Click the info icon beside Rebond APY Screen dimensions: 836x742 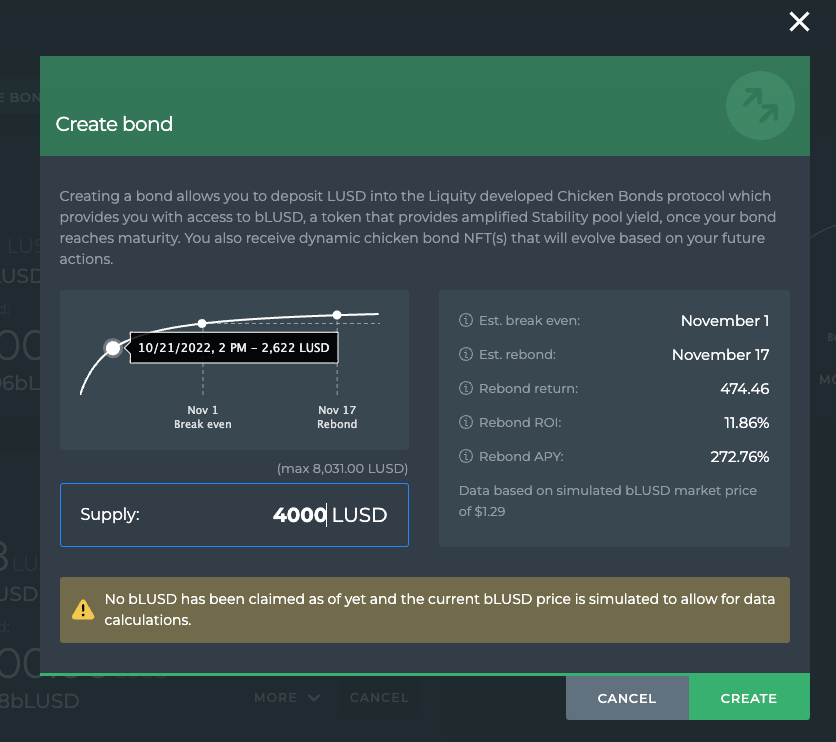pyautogui.click(x=465, y=457)
